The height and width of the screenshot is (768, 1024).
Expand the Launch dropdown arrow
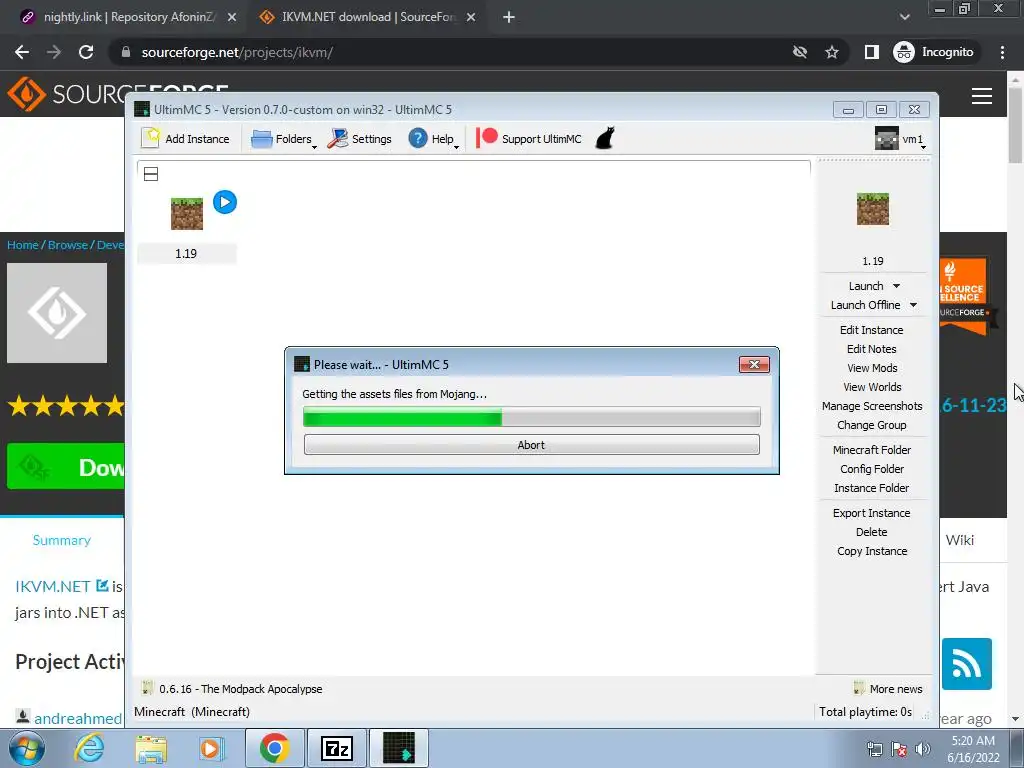(x=896, y=286)
